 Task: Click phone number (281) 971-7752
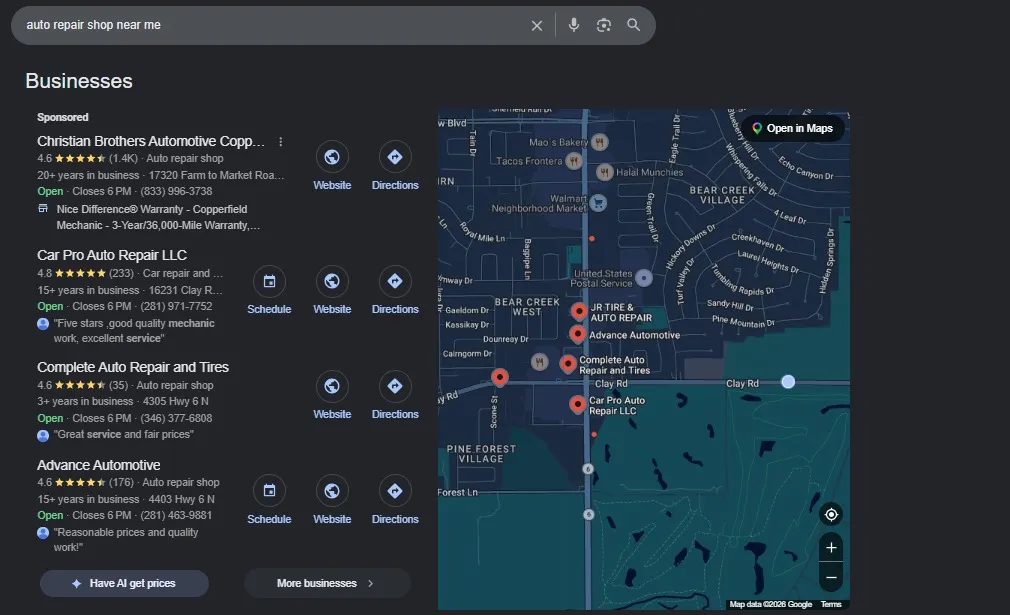coord(176,307)
